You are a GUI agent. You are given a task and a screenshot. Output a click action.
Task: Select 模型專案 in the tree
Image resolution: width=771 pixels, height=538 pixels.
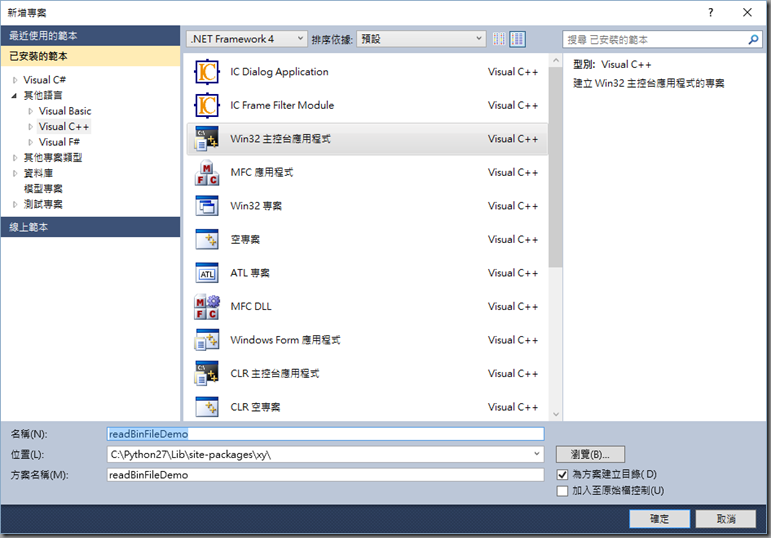(43, 189)
